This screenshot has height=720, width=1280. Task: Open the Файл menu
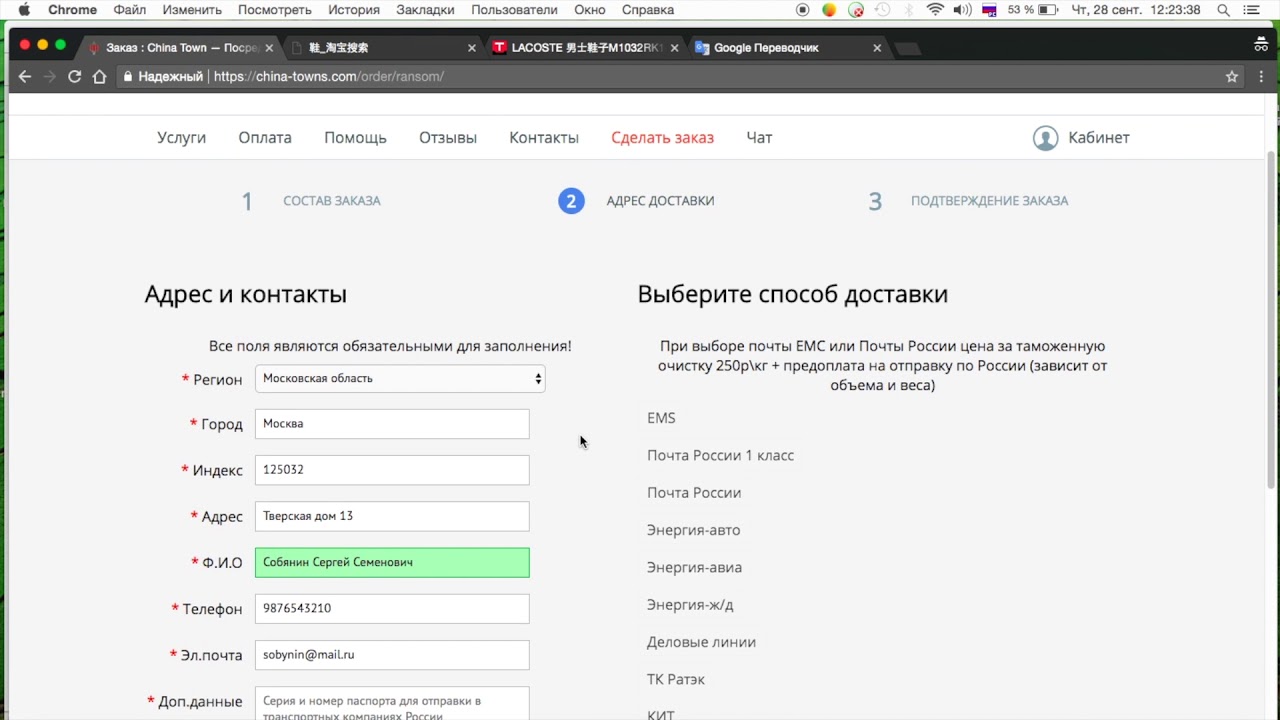coord(130,10)
